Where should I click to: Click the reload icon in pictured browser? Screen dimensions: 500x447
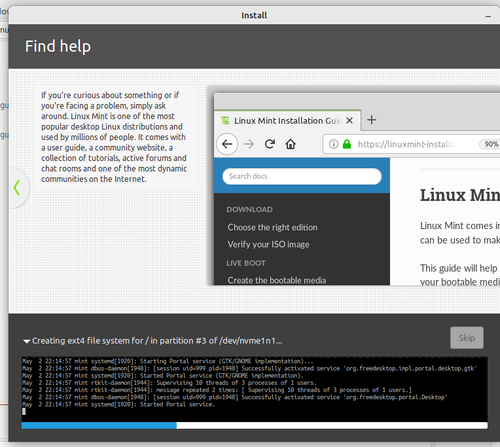pyautogui.click(x=270, y=144)
